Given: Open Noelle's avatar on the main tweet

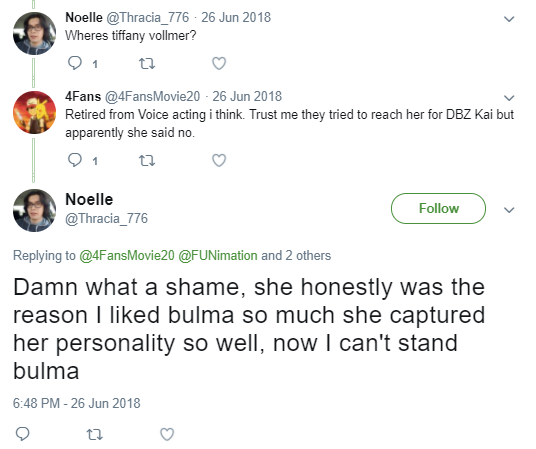Looking at the screenshot, I should click(34, 210).
